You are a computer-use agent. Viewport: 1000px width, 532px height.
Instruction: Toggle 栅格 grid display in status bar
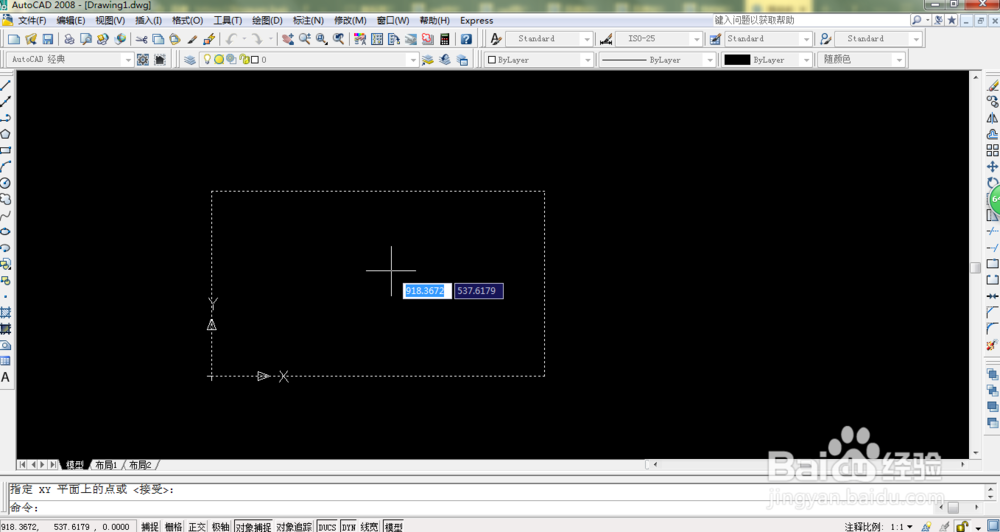[173, 526]
